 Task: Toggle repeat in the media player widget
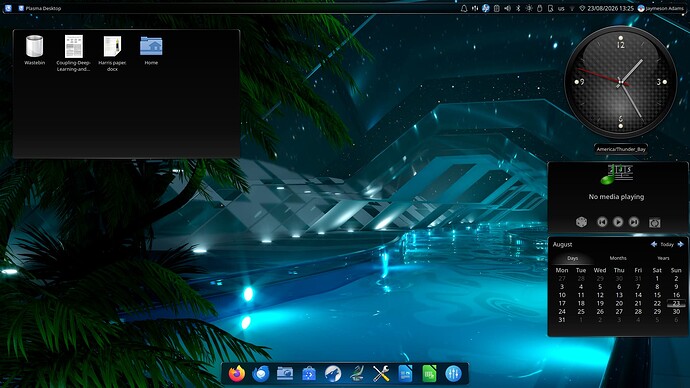tap(654, 223)
